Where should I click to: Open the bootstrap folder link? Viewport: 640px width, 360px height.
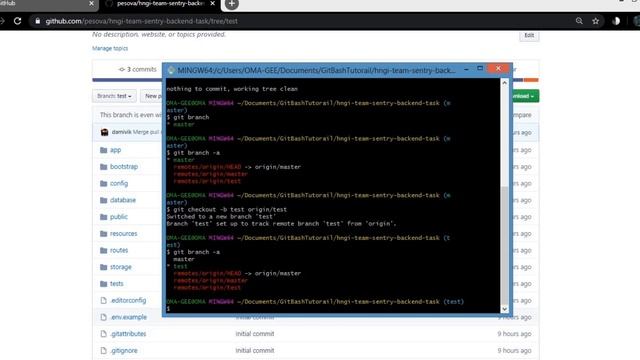click(x=124, y=167)
